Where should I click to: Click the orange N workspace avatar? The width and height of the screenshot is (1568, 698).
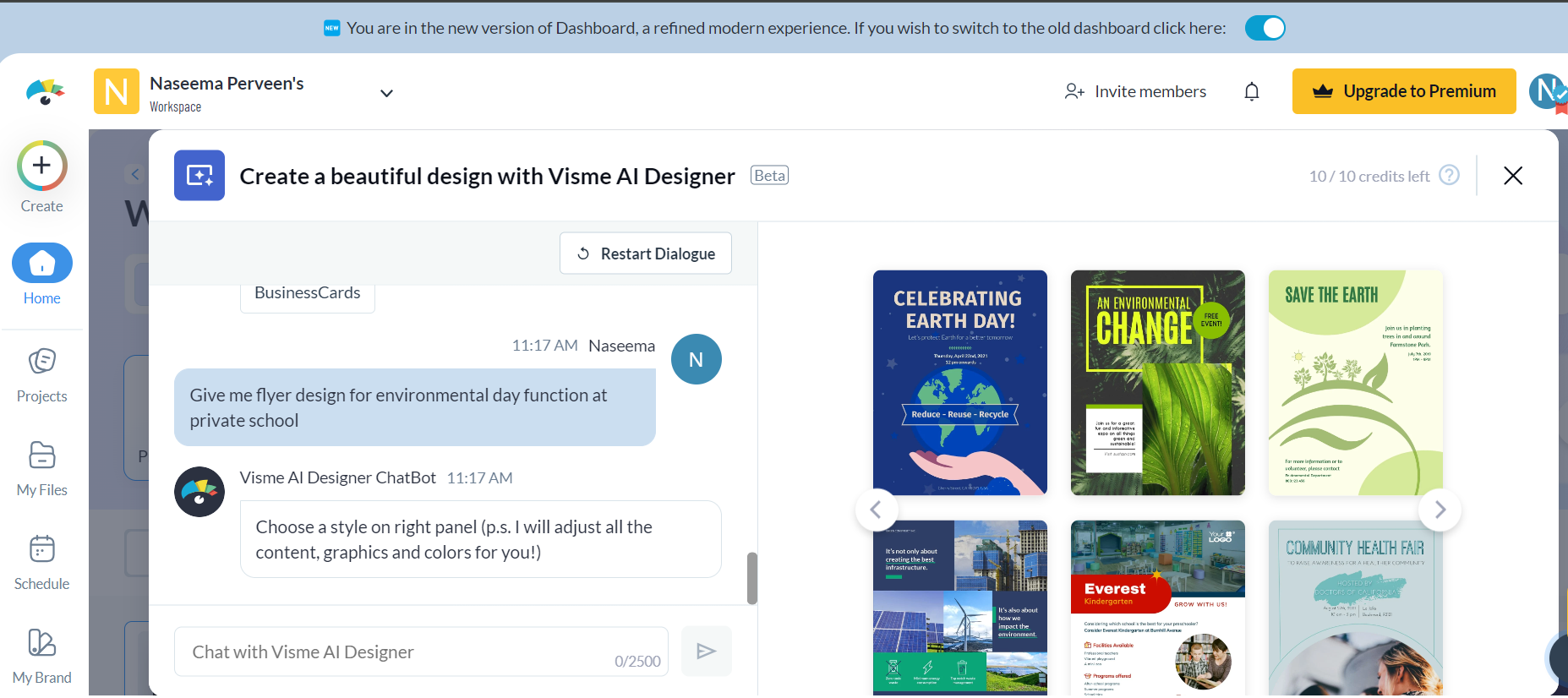117,91
